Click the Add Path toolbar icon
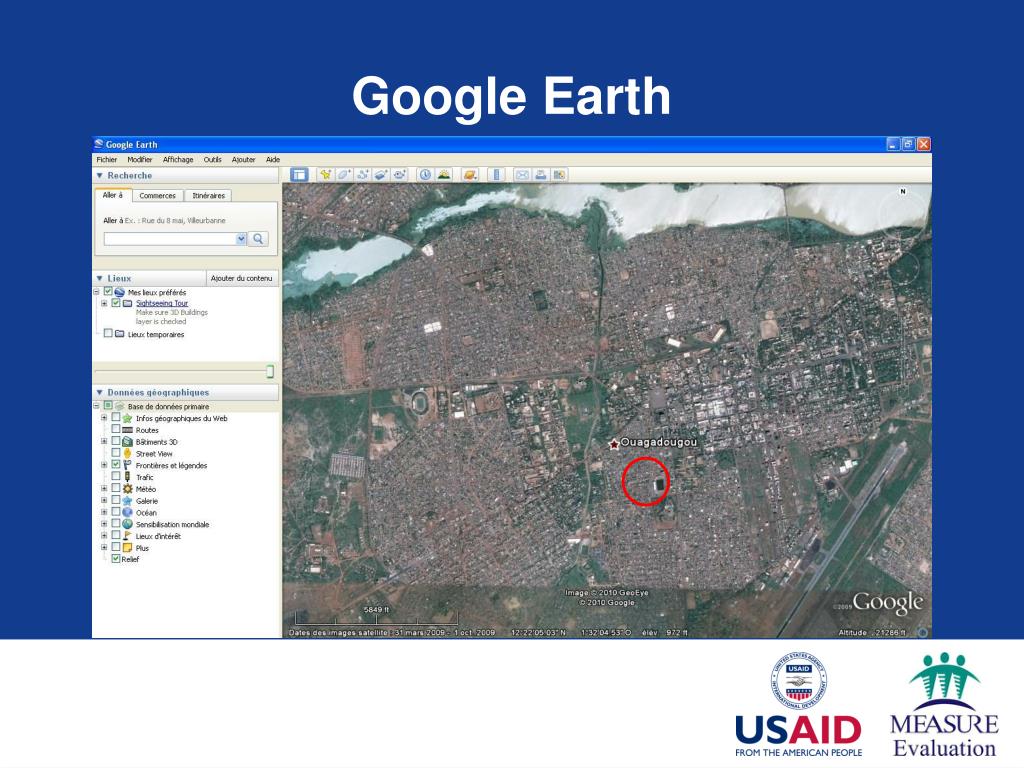This screenshot has width=1024, height=768. (x=363, y=174)
